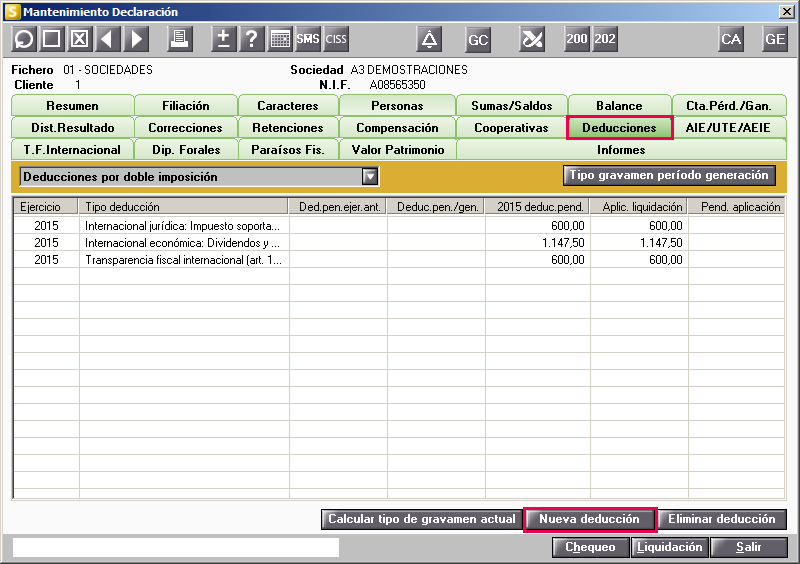Screen dimensions: 800x564
Task: Open help with the question mark icon
Action: [252, 39]
